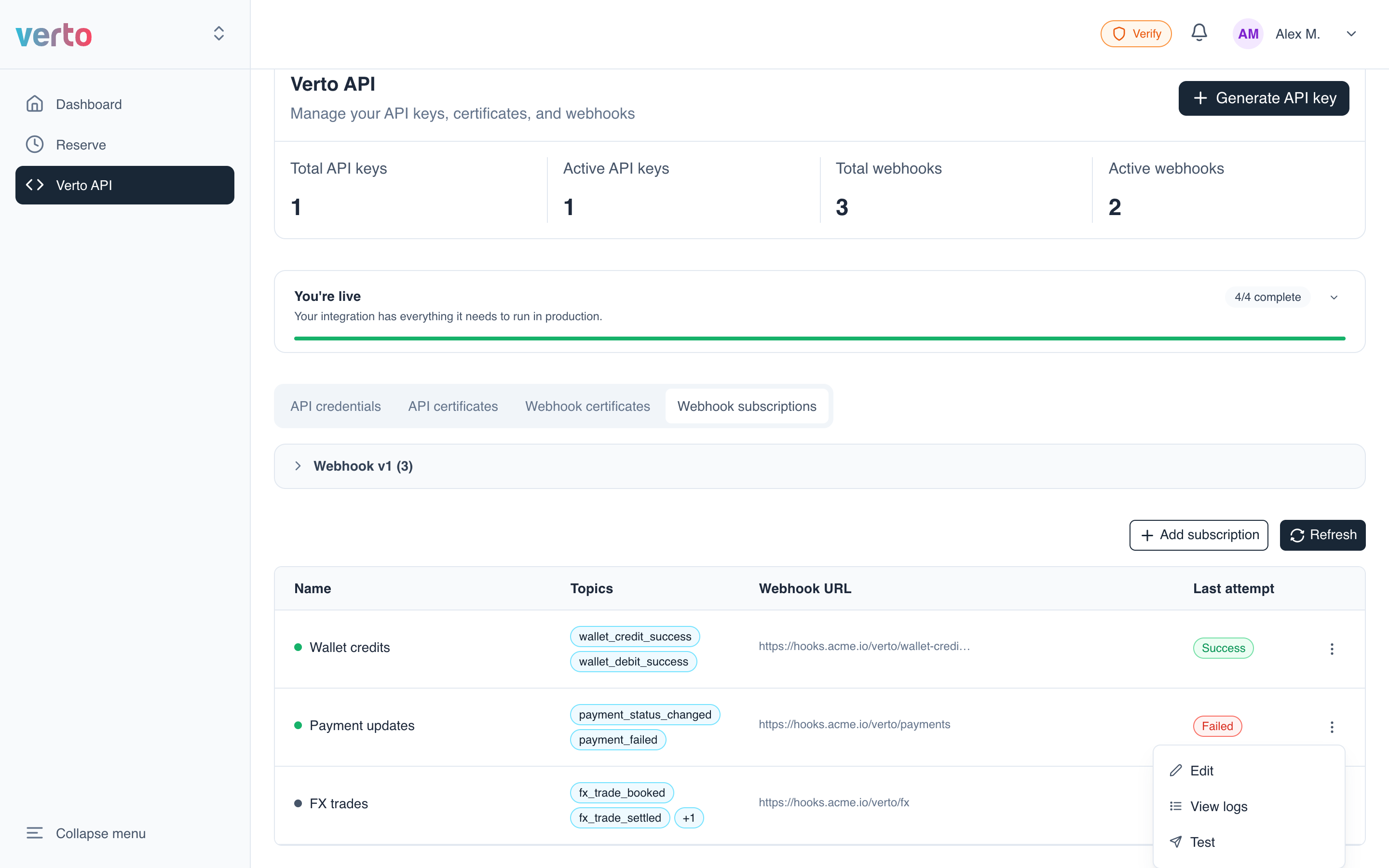
Task: Switch to API certificates tab
Action: (453, 407)
